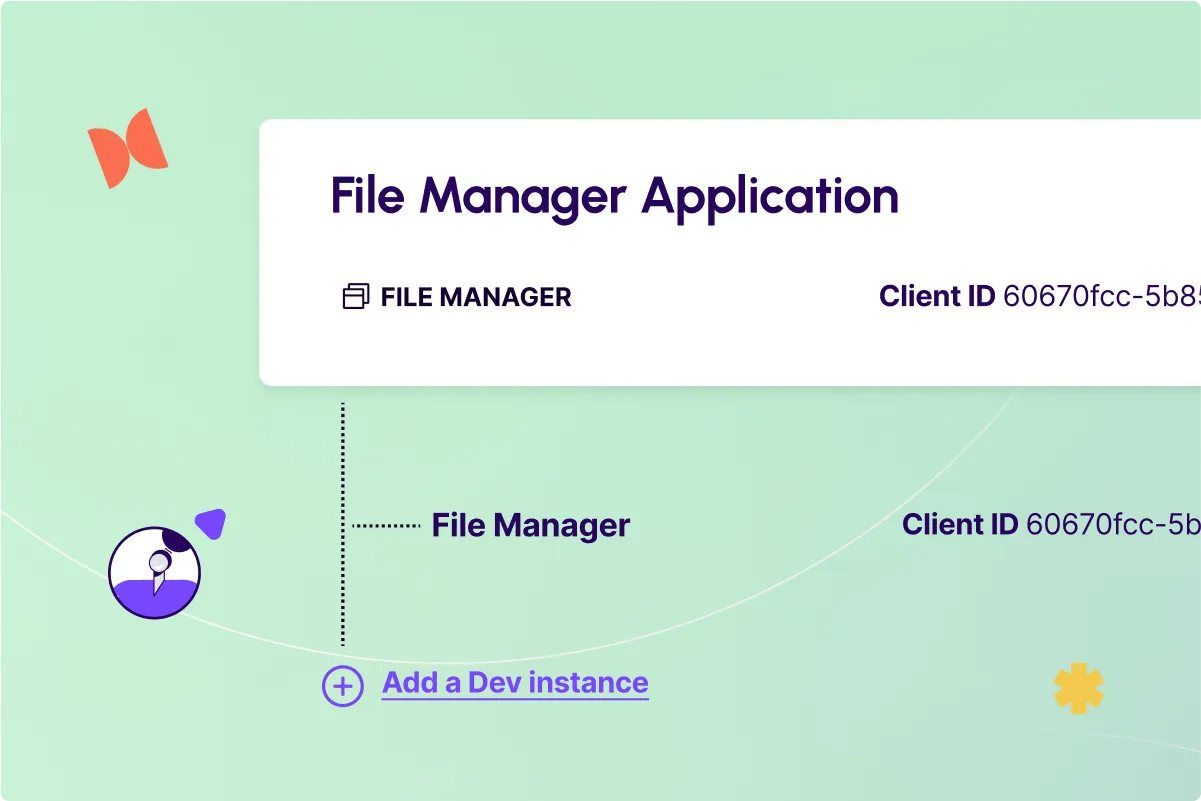Click the yellow asterisk decoration

click(x=1079, y=689)
